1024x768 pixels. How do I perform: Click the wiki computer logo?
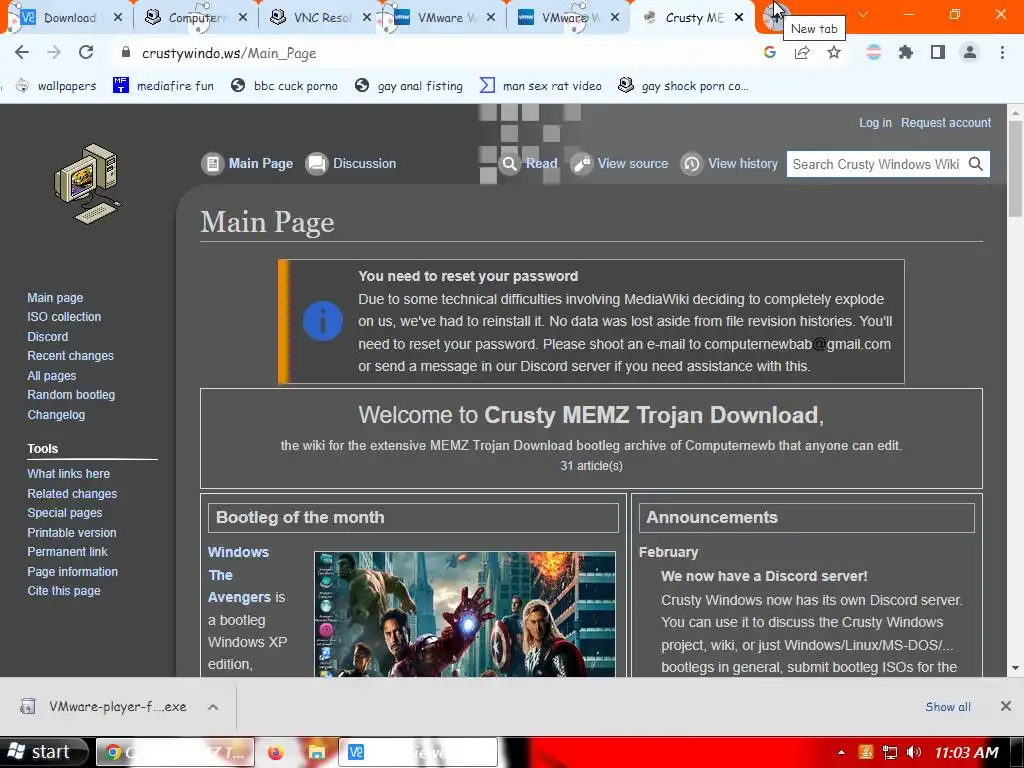[x=87, y=184]
